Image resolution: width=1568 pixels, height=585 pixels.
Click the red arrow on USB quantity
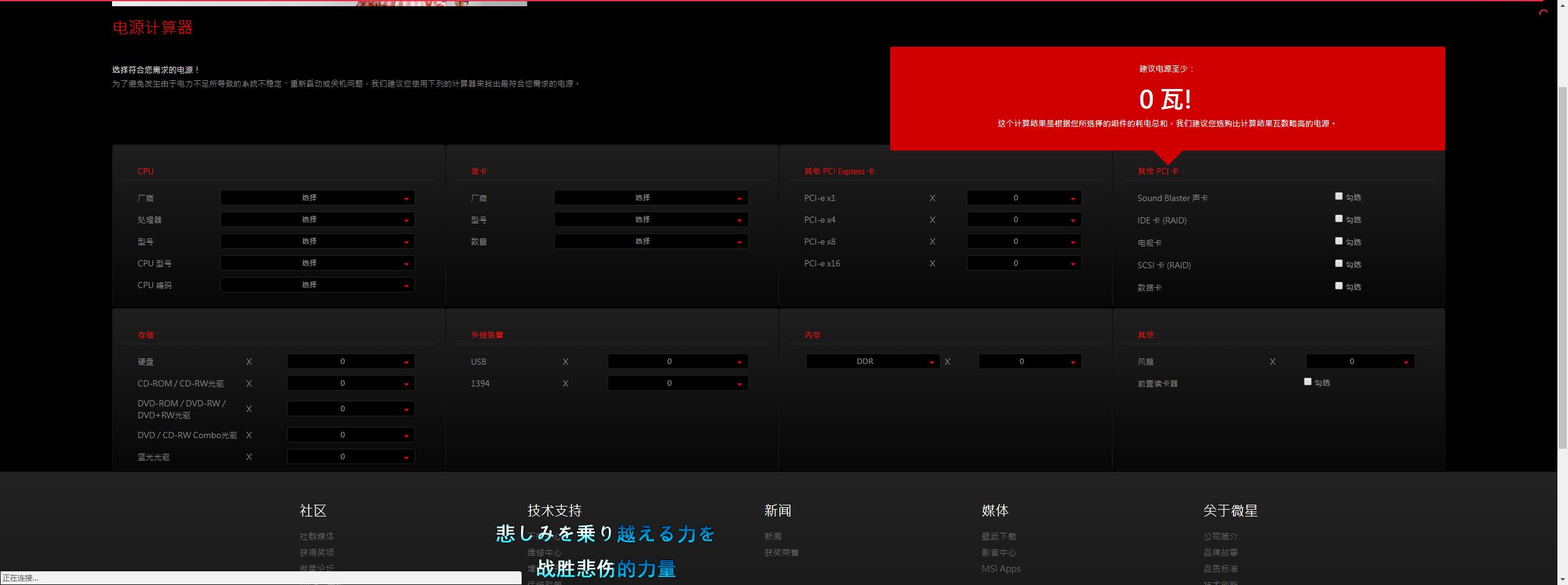[739, 363]
